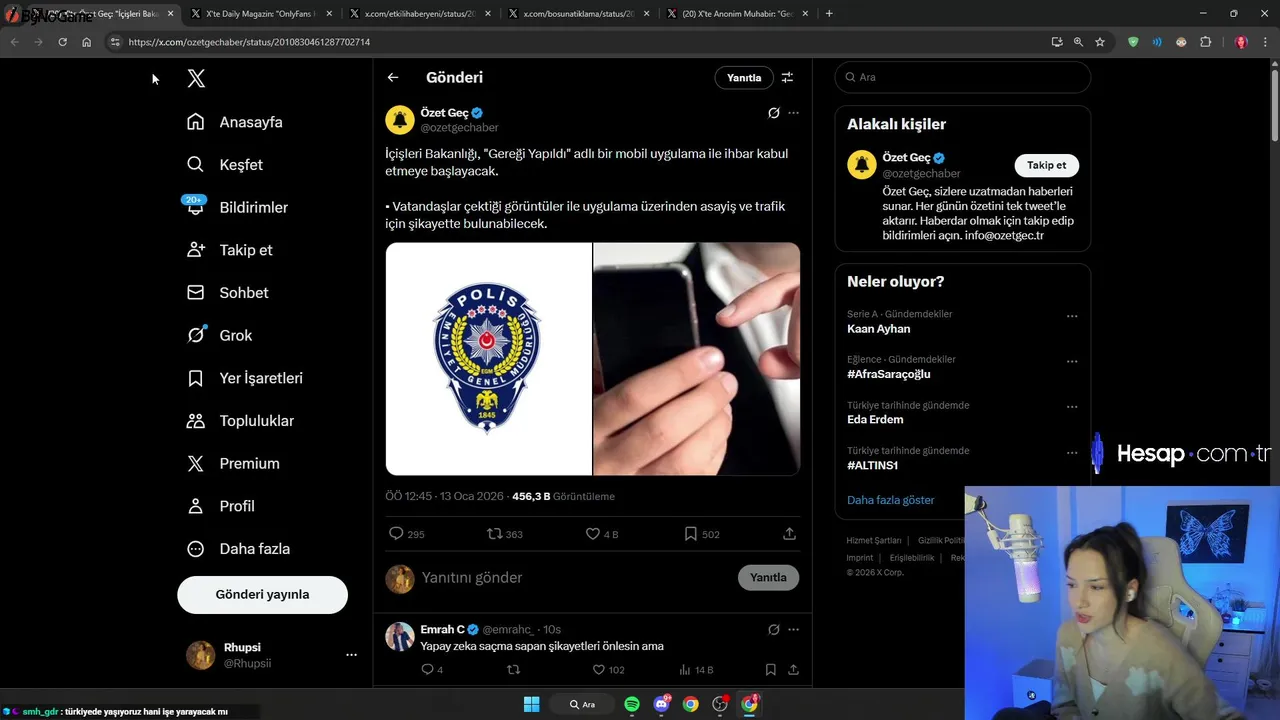Viewport: 1280px width, 720px height.
Task: Click the Ara search field
Action: point(962,77)
